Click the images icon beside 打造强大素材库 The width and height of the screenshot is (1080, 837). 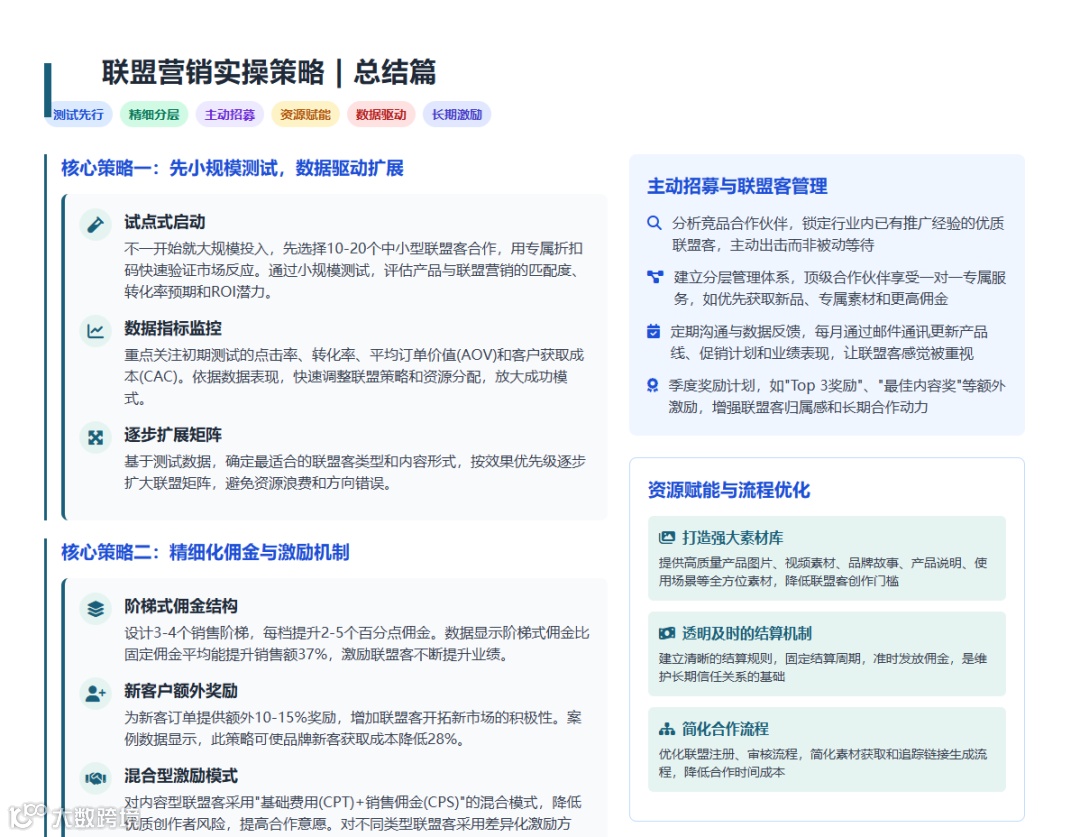click(x=667, y=537)
